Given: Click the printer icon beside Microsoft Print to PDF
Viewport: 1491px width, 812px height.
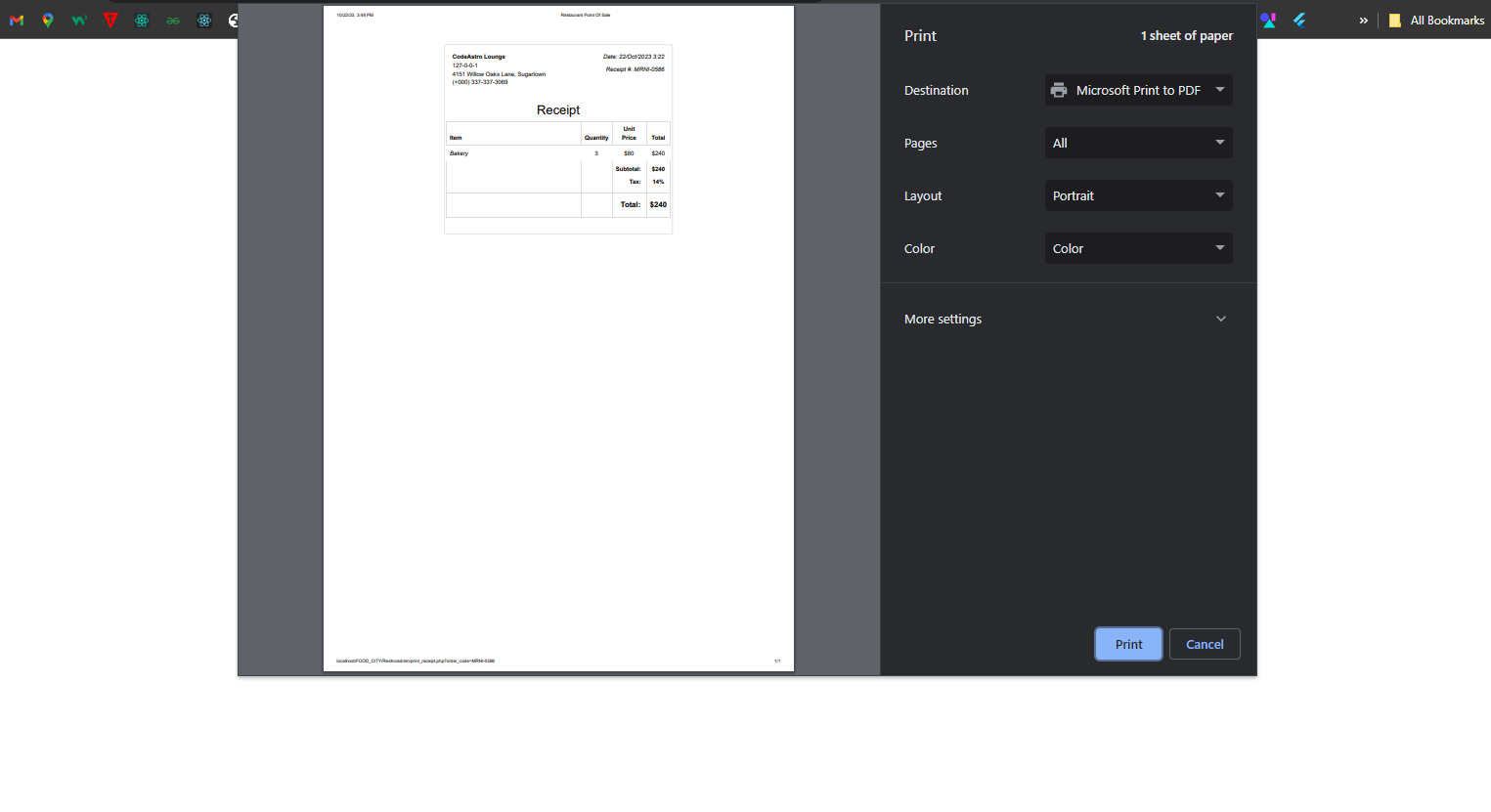Looking at the screenshot, I should pyautogui.click(x=1059, y=90).
